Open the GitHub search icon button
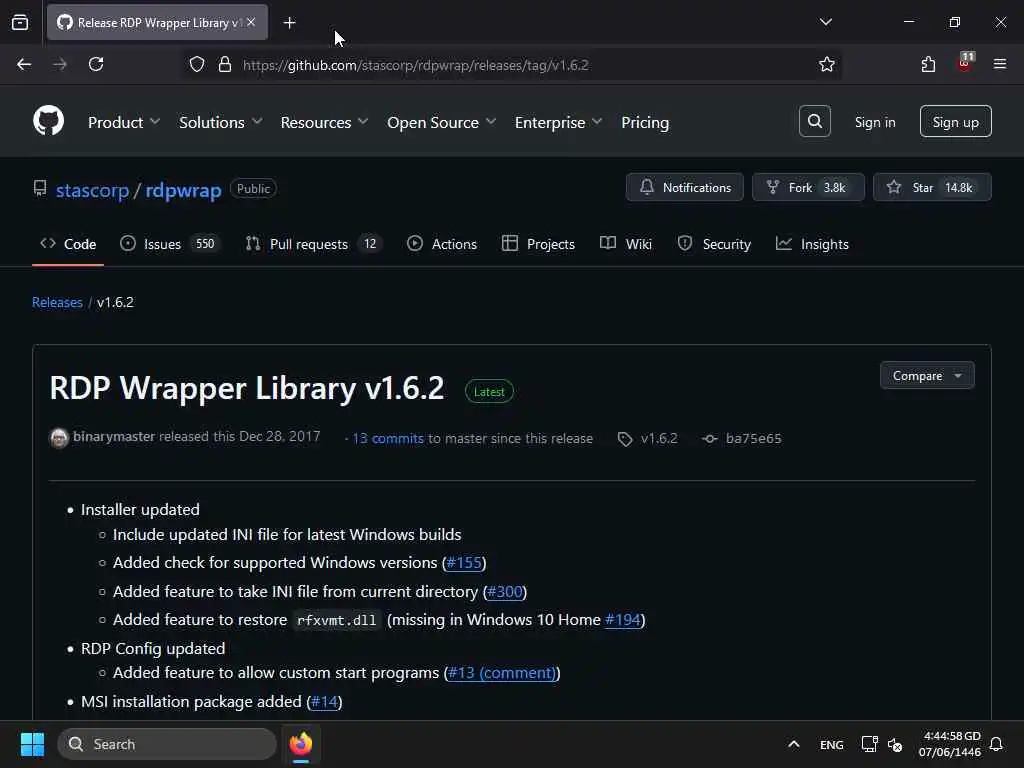 coord(814,121)
